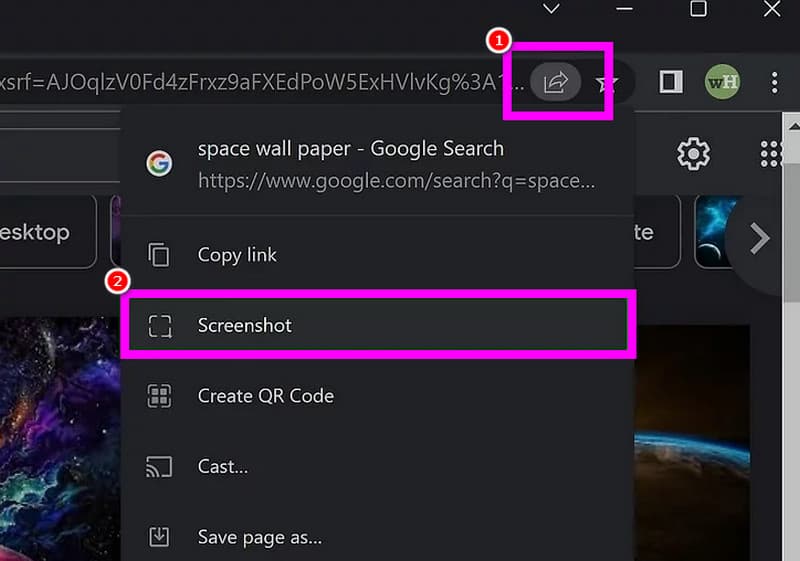Screen dimensions: 800x561
Task: Click the google.com/search URL text
Action: [396, 181]
